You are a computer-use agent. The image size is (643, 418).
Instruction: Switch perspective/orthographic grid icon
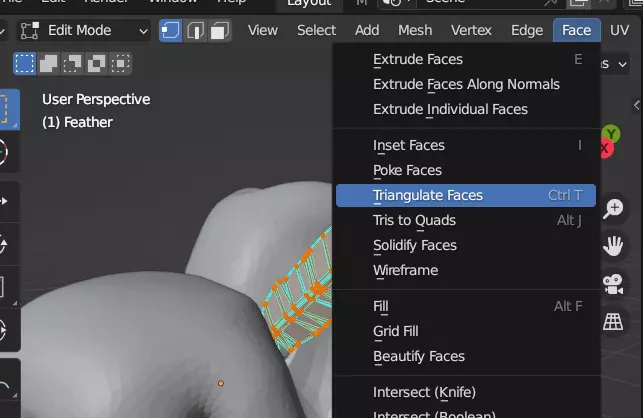tap(613, 321)
